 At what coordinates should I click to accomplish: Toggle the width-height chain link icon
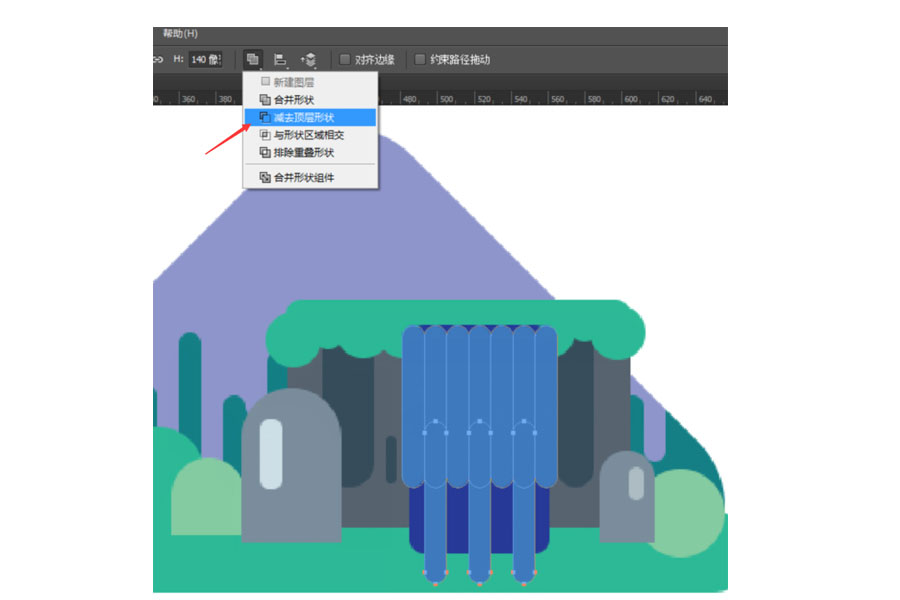coord(158,60)
